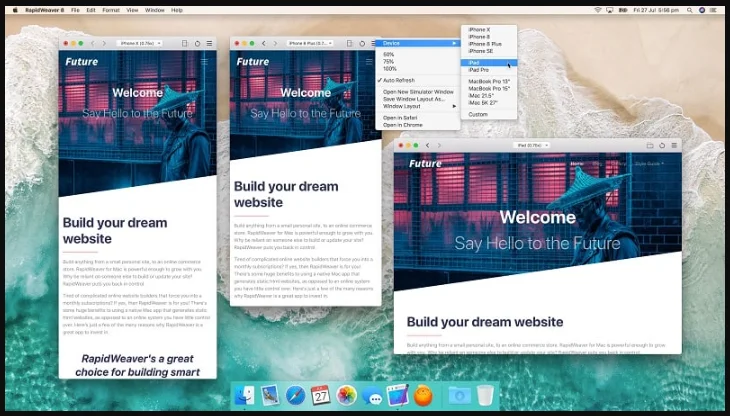Open Spotlight search in the menu bar
The width and height of the screenshot is (730, 416).
pyautogui.click(x=689, y=10)
